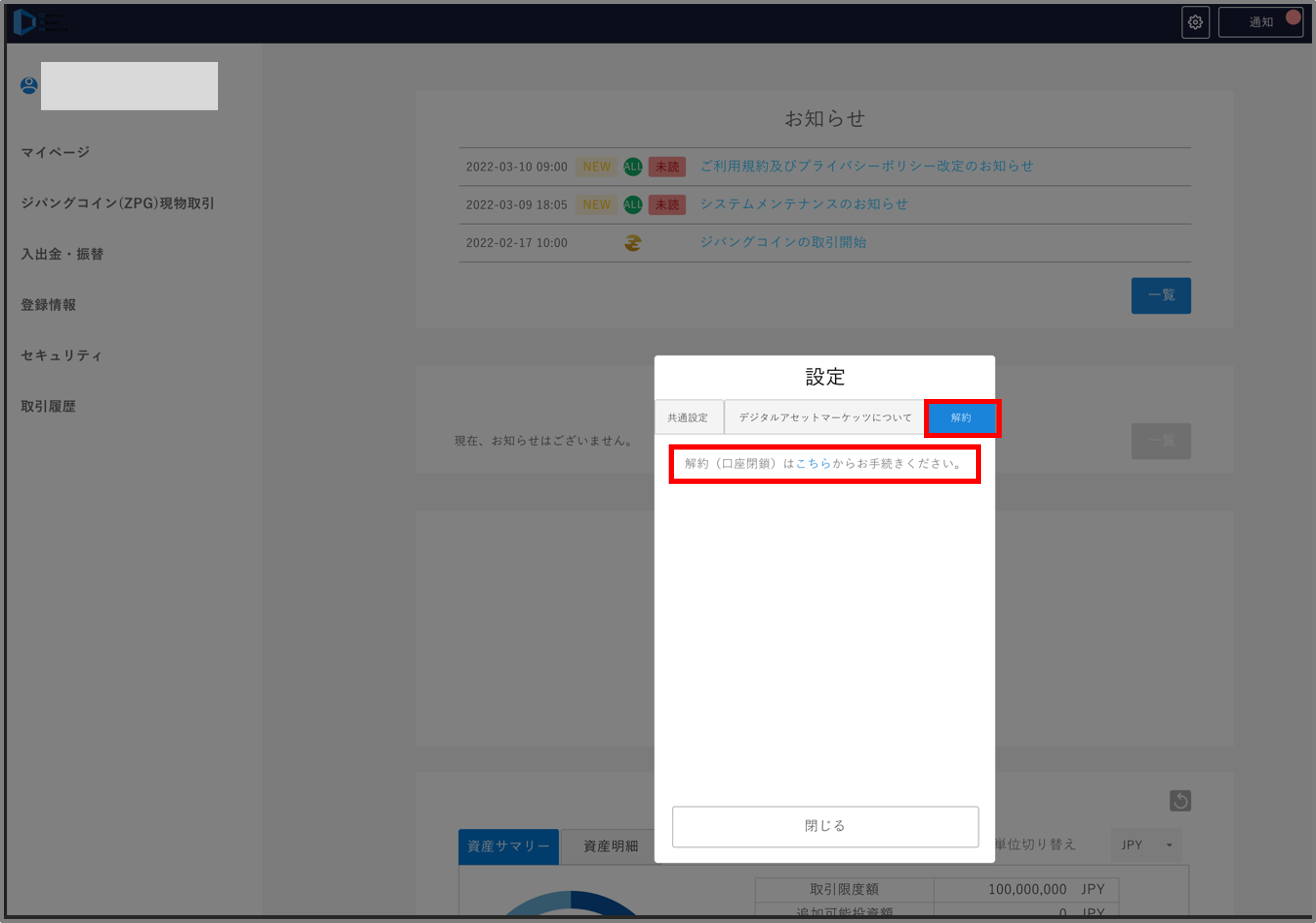This screenshot has width=1316, height=923.
Task: Open ご利用規約及びプライバシーポリシー改定のお知らせ notice
Action: tap(867, 166)
